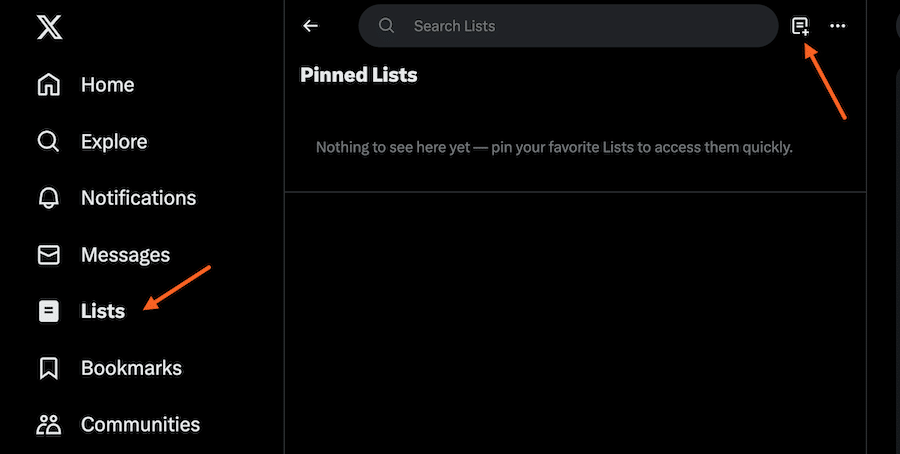Screen dimensions: 900x454
Task: Open the Home menu label
Action: 108,85
